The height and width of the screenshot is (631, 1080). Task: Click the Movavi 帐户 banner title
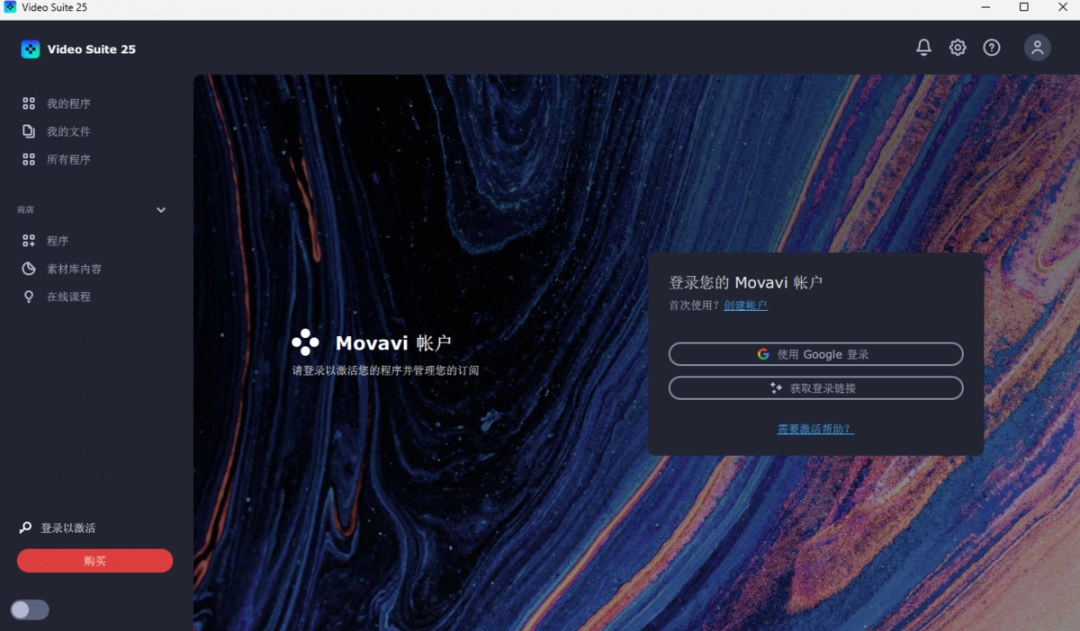(x=393, y=342)
